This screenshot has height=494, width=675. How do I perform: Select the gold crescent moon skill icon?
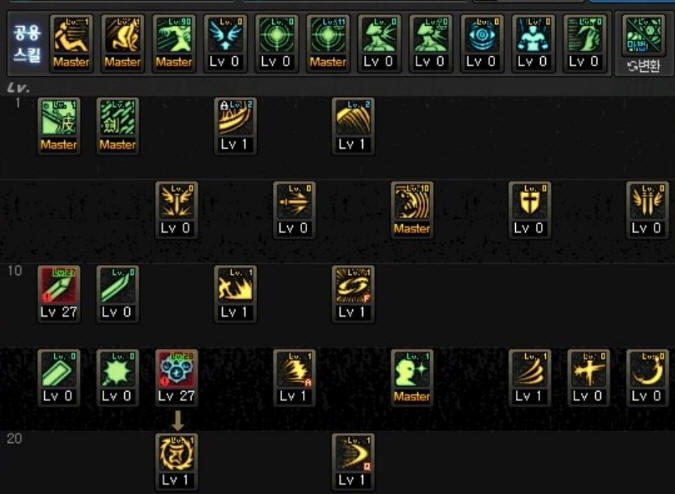647,377
